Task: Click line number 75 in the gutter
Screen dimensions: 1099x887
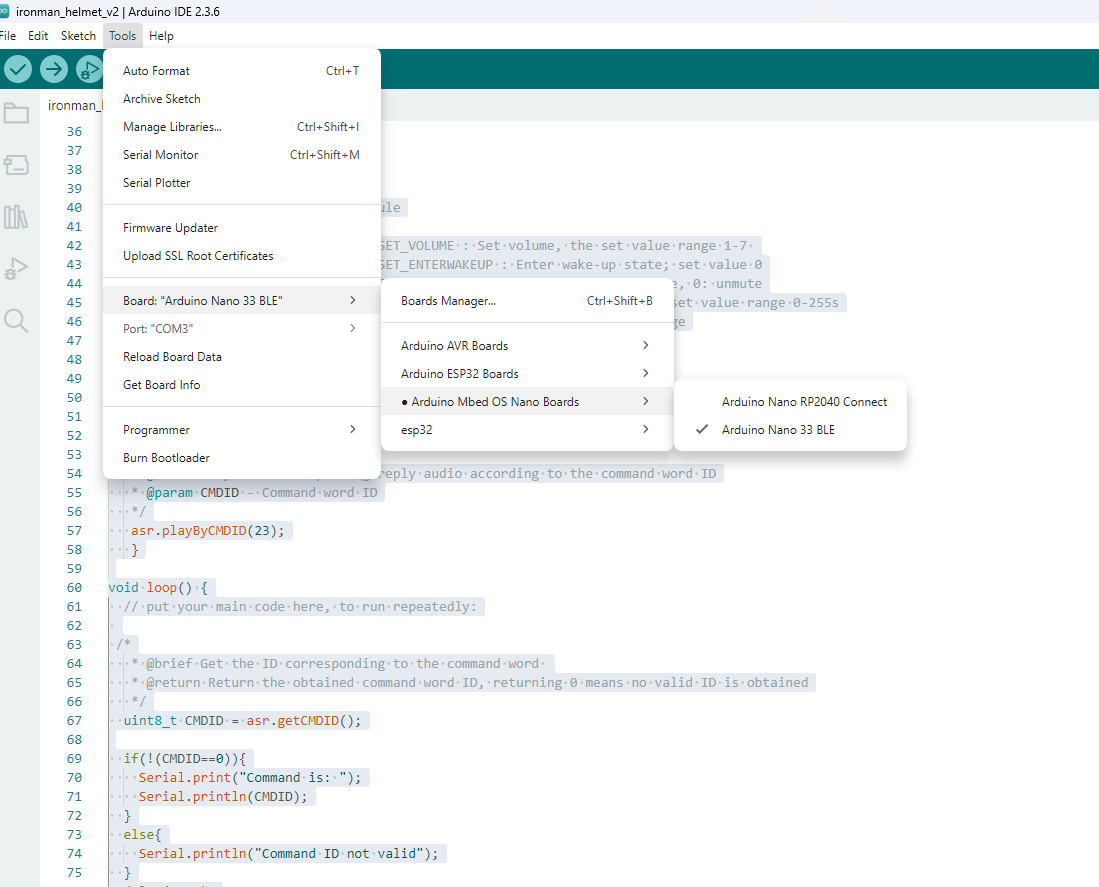Action: tap(74, 872)
